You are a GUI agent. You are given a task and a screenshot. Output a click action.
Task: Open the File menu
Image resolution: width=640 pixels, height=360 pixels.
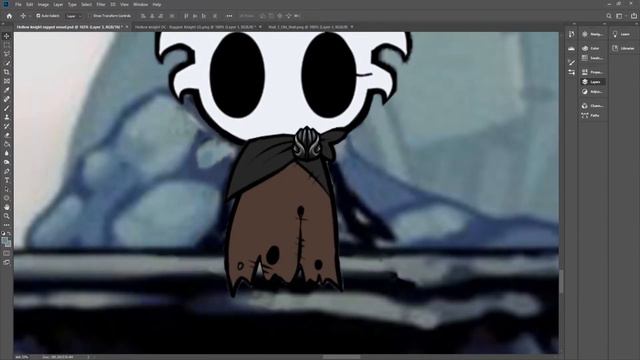click(18, 4)
